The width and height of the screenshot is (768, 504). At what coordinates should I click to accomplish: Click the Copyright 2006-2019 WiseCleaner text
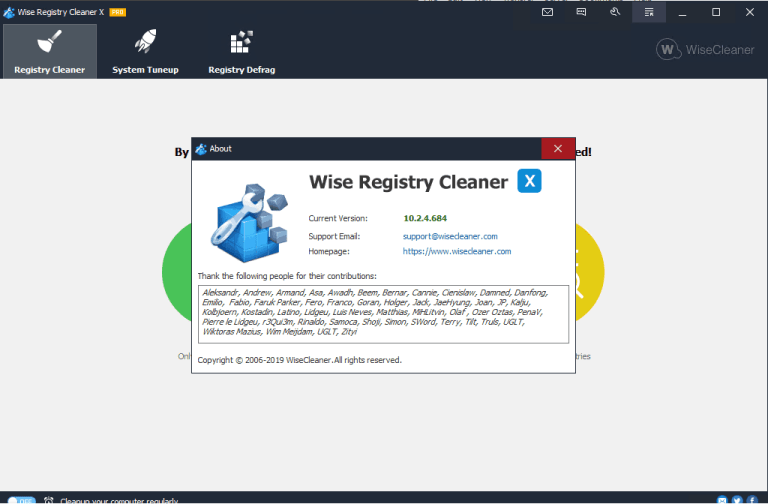(299, 360)
